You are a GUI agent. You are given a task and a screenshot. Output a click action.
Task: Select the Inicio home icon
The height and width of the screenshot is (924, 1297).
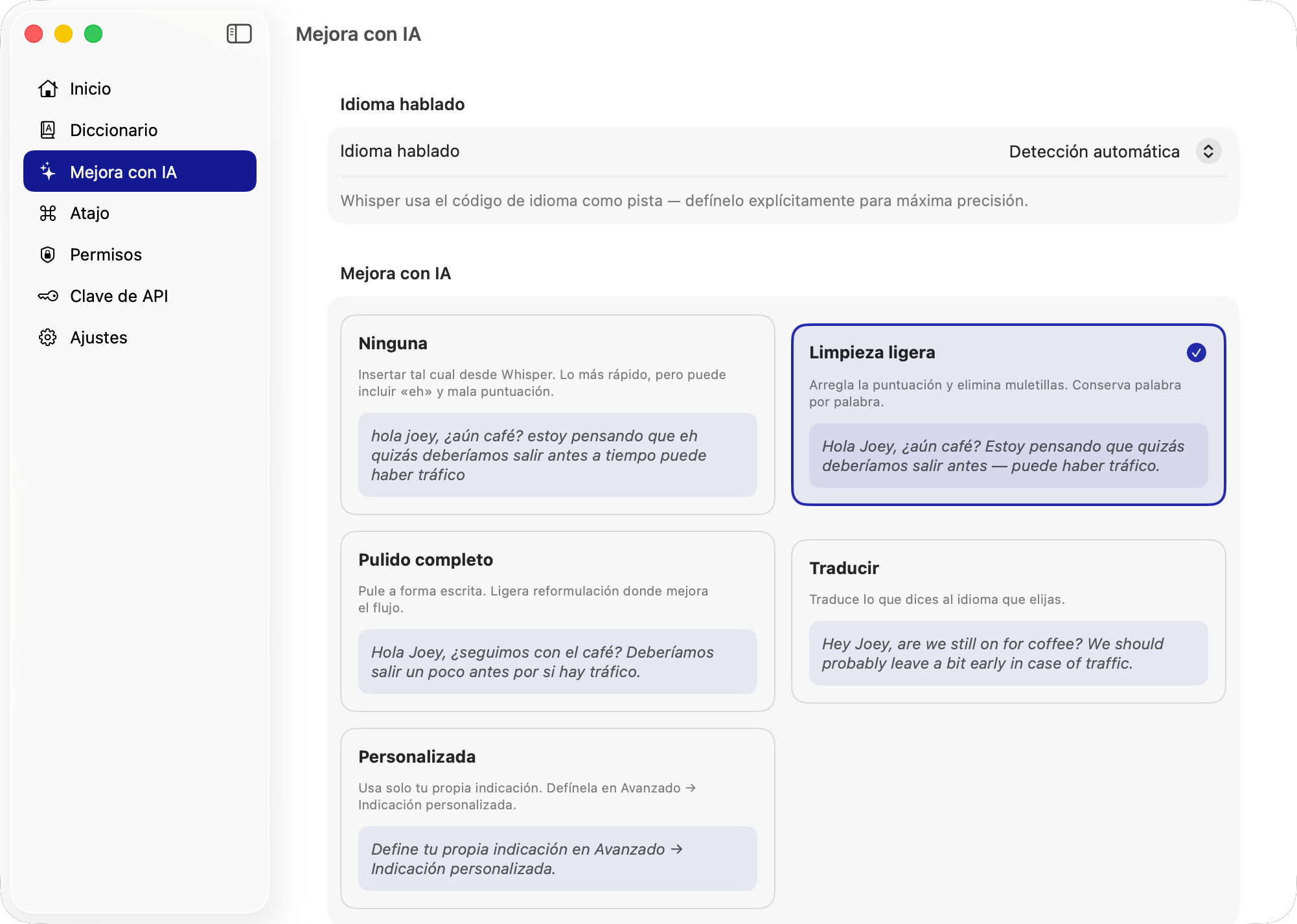[x=48, y=89]
